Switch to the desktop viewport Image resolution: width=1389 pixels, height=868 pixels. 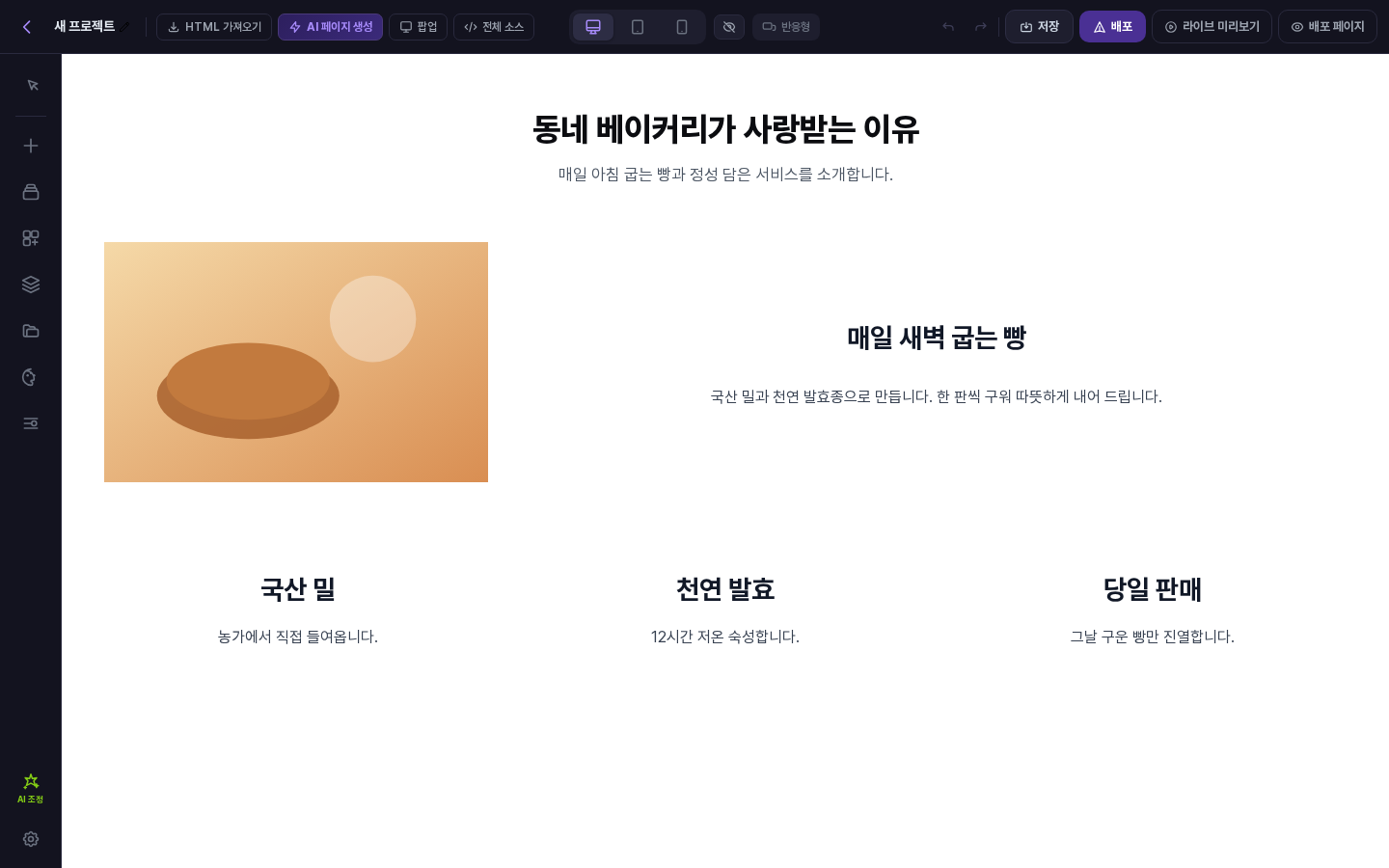click(x=593, y=27)
